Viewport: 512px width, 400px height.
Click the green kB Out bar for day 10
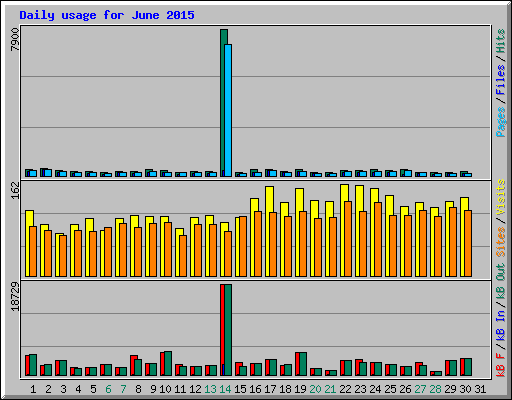click(168, 363)
